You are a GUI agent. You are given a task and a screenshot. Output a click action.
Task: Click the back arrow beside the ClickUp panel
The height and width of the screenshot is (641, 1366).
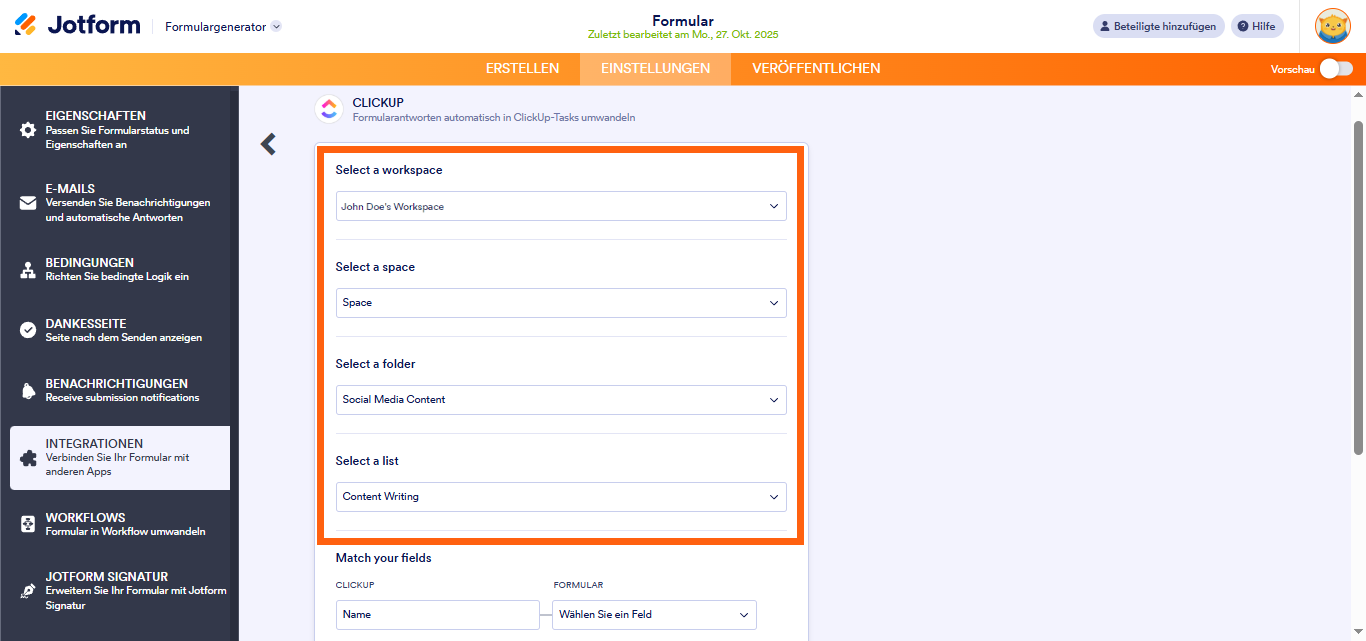click(268, 144)
